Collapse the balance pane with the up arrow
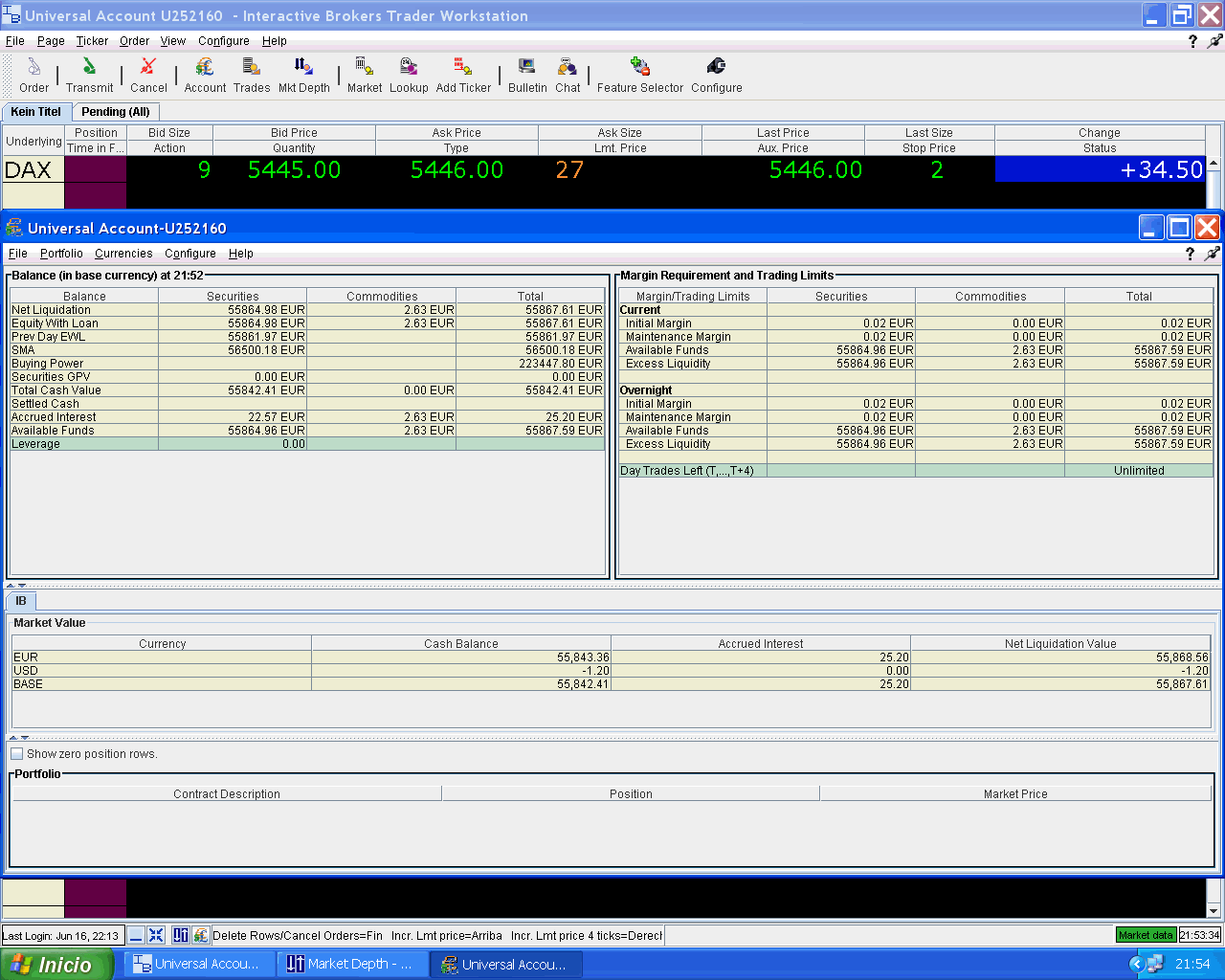Image resolution: width=1225 pixels, height=980 pixels. point(11,585)
